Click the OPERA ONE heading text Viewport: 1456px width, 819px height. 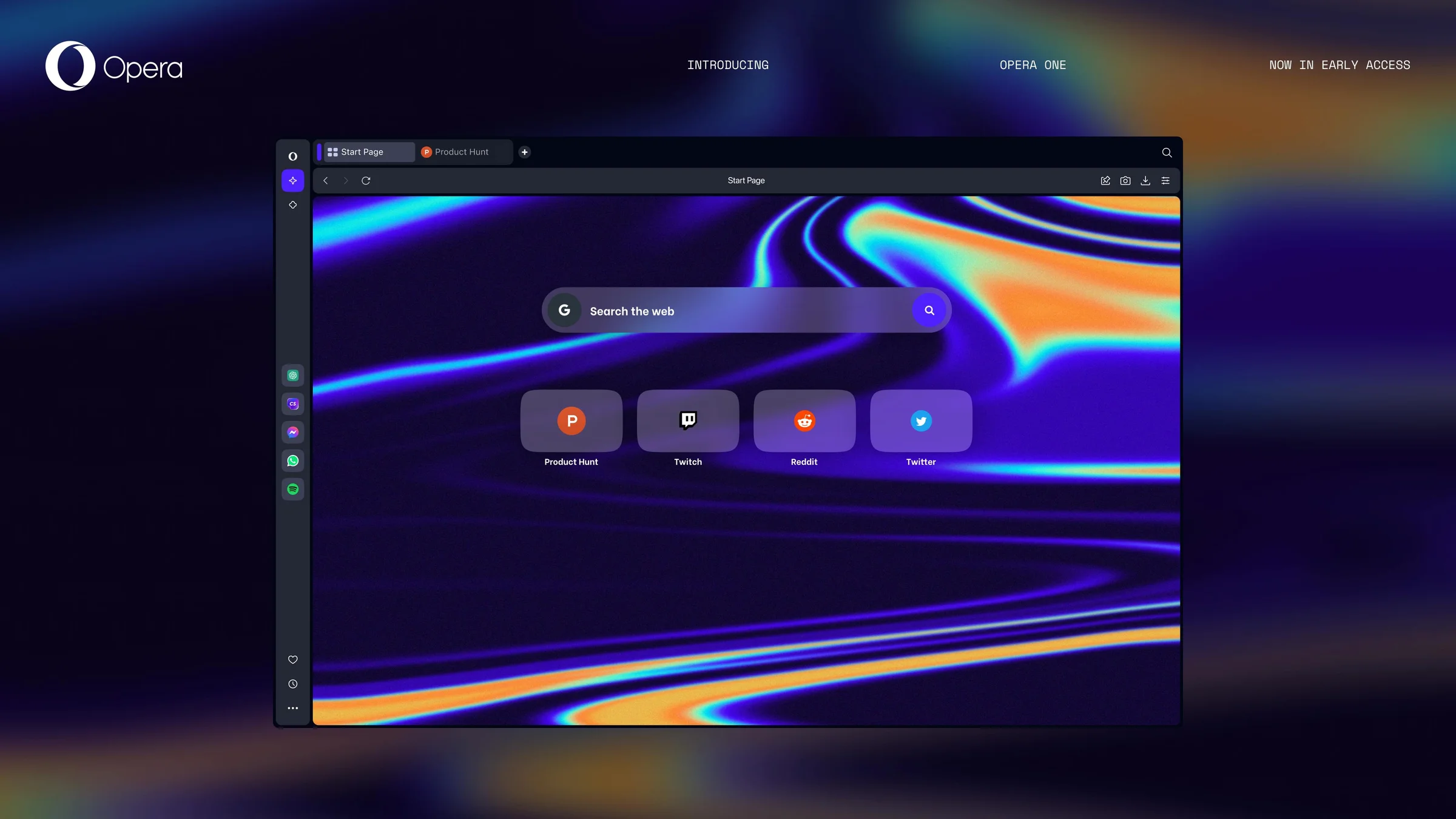[1033, 65]
